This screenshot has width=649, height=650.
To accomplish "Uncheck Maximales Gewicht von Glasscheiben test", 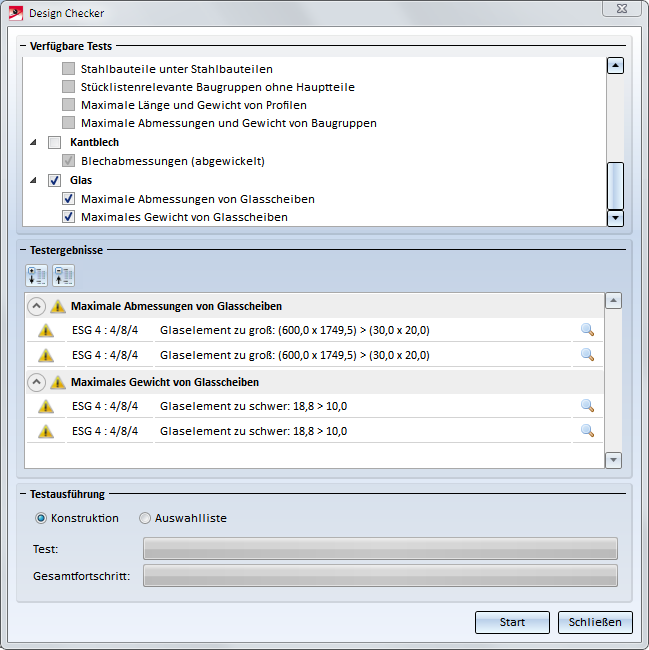I will (x=68, y=216).
